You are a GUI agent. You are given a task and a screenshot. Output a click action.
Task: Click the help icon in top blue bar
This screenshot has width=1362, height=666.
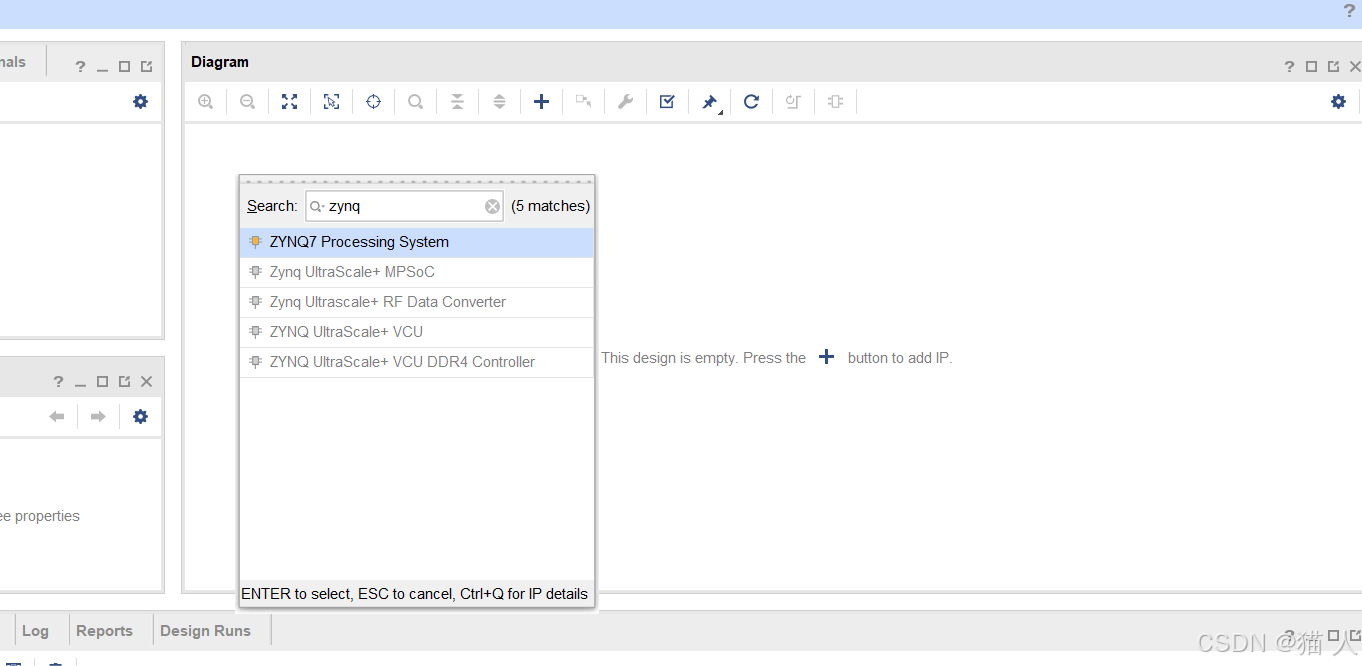[x=1349, y=11]
